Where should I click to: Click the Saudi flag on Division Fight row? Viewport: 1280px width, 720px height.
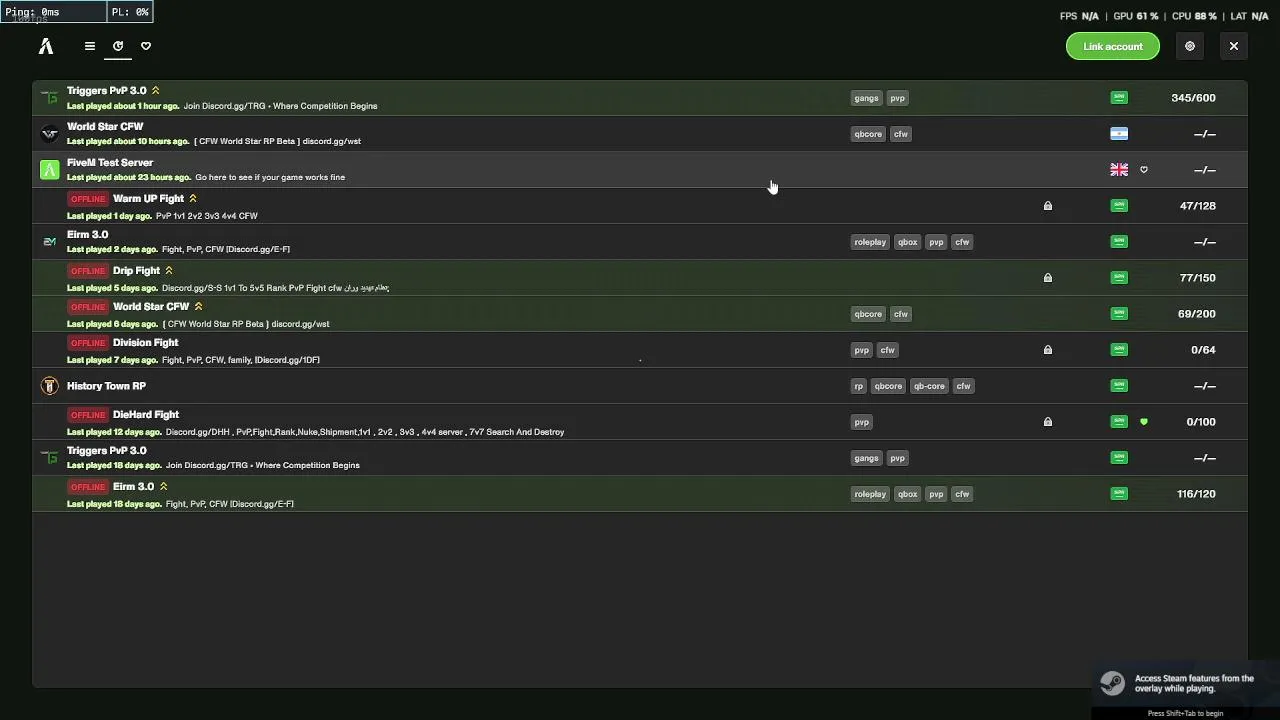coord(1119,350)
